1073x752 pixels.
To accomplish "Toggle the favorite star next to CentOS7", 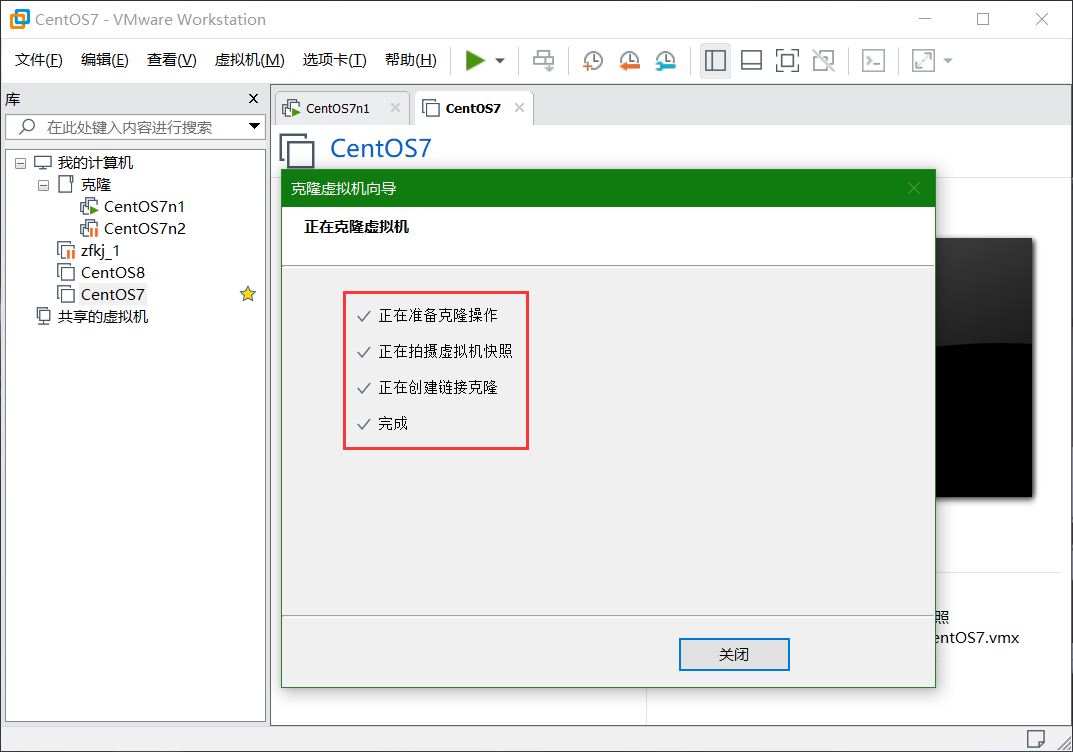I will coord(248,294).
